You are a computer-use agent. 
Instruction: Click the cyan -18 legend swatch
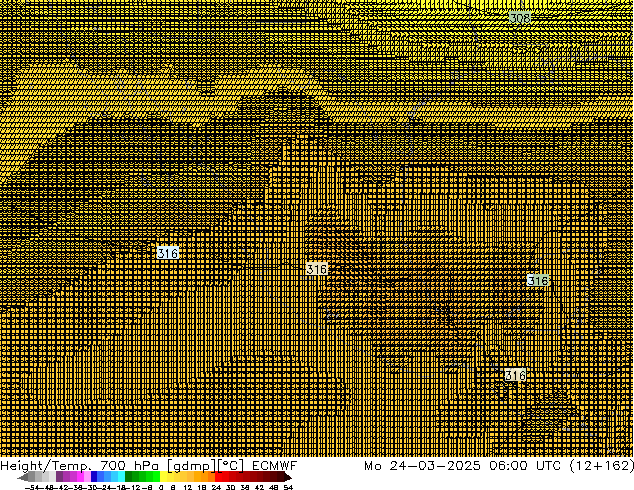click(x=121, y=476)
